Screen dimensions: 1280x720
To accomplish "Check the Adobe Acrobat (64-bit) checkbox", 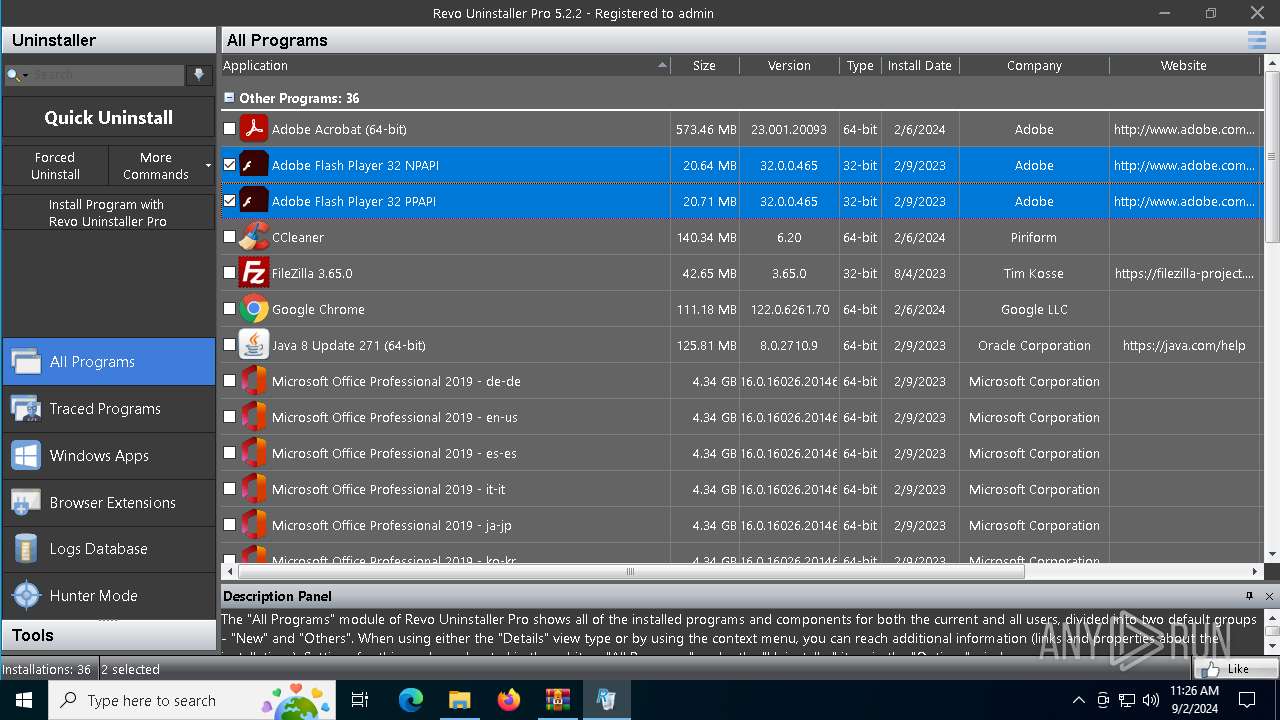I will pos(230,129).
